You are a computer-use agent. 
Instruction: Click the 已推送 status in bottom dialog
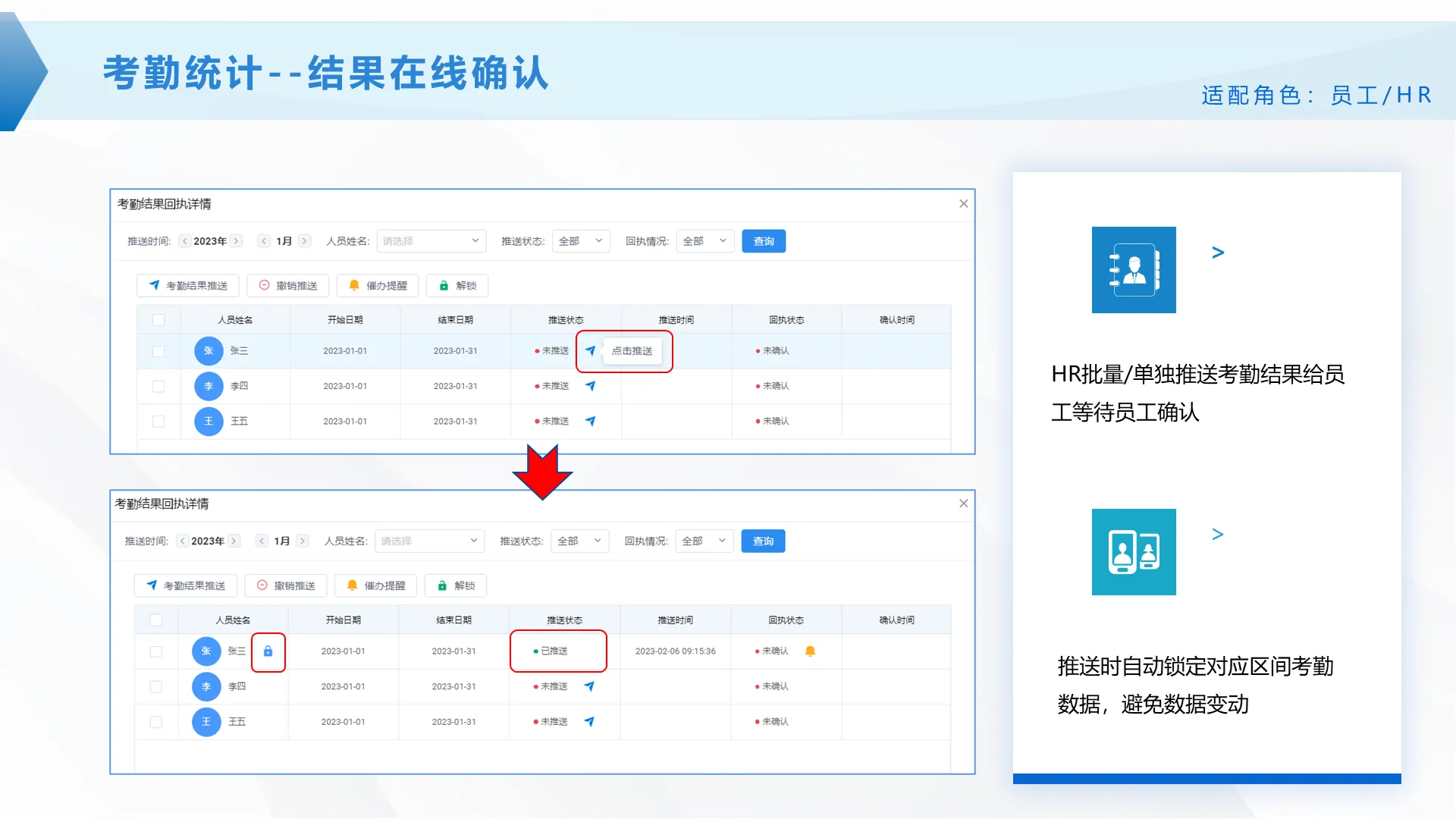click(551, 651)
